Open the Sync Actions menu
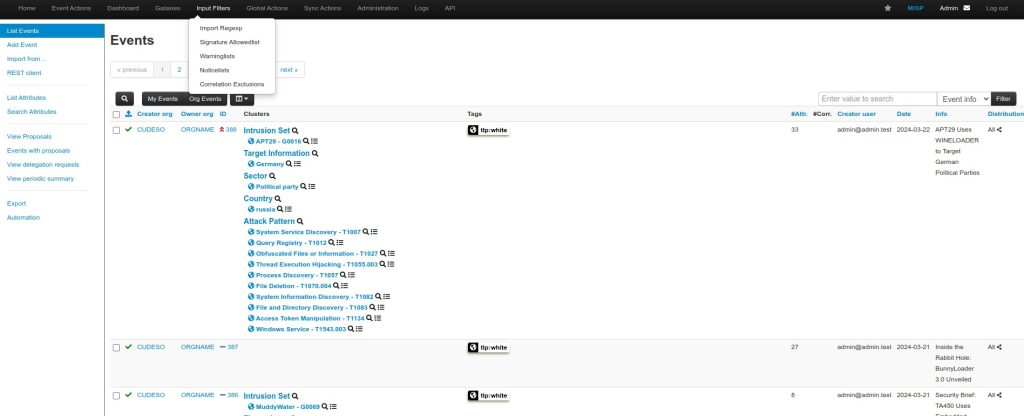 point(323,8)
